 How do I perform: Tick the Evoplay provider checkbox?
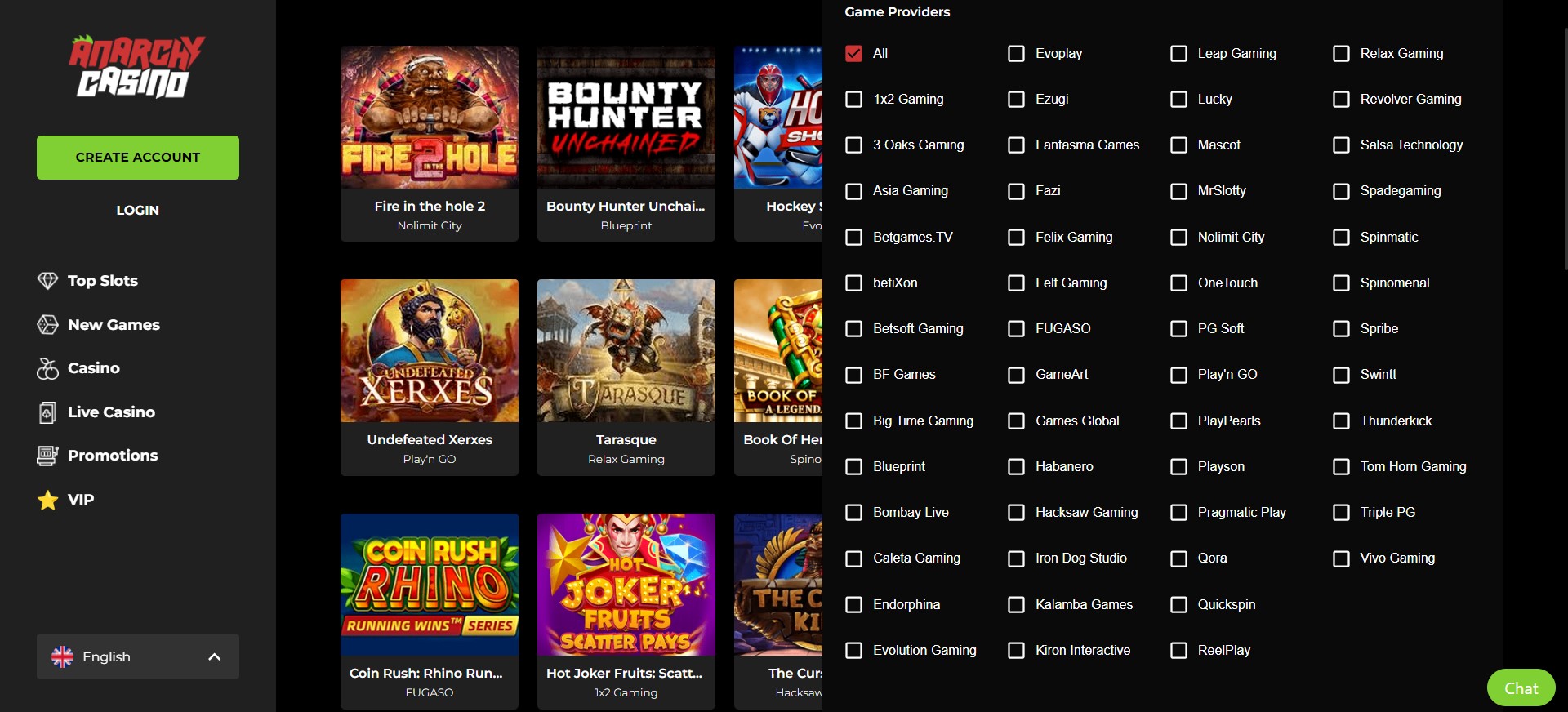(1017, 53)
